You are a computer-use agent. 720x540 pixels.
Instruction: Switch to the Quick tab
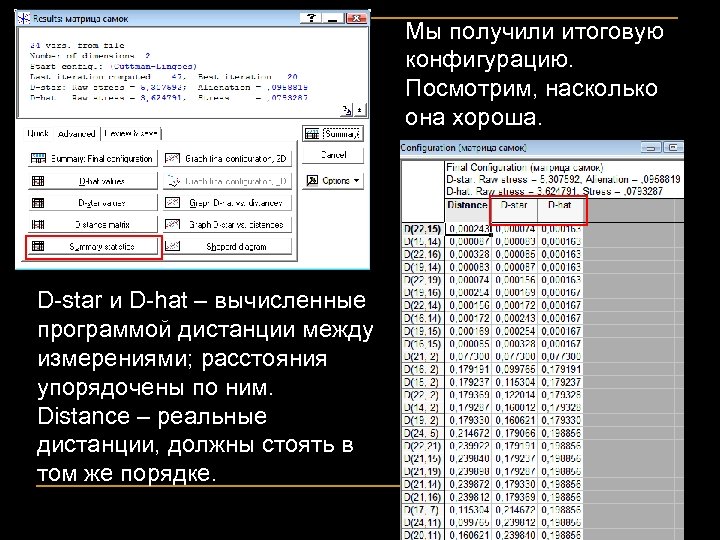38,133
